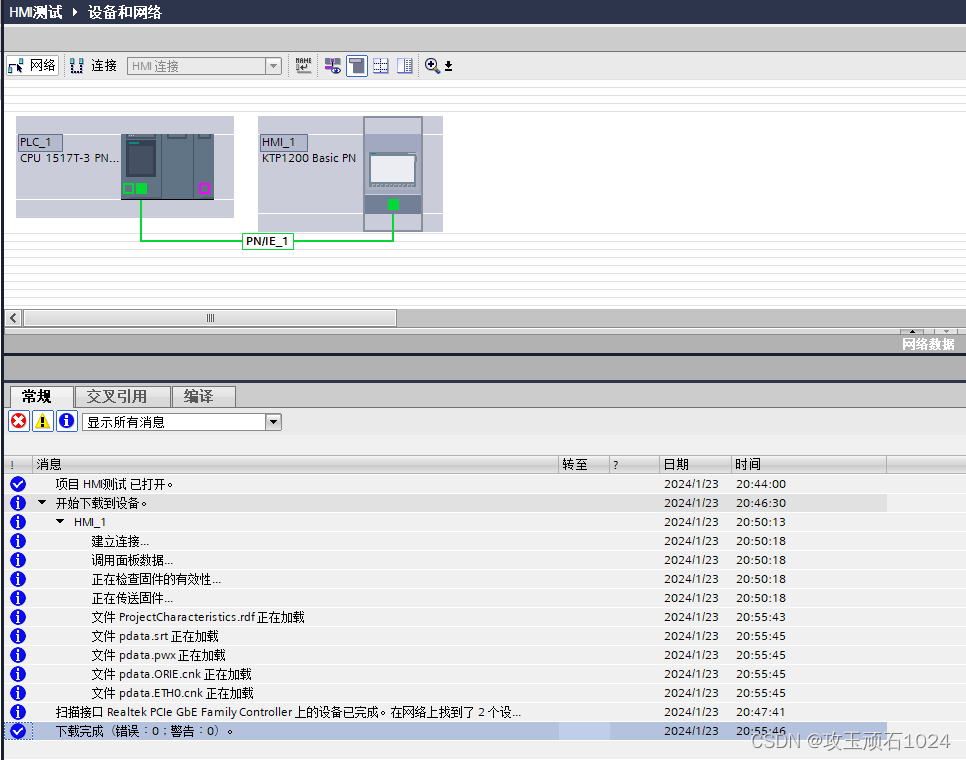
Task: Select the 下载完成 (错误:0) message row
Action: pos(446,731)
